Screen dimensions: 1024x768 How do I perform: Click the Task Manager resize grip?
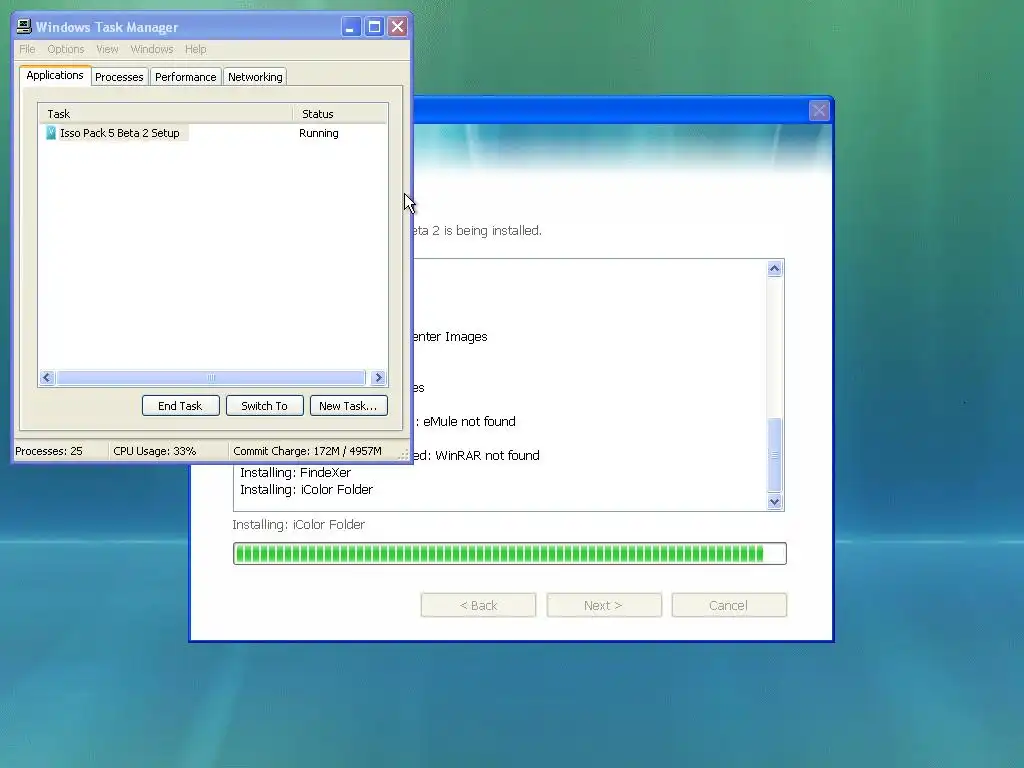click(x=404, y=455)
